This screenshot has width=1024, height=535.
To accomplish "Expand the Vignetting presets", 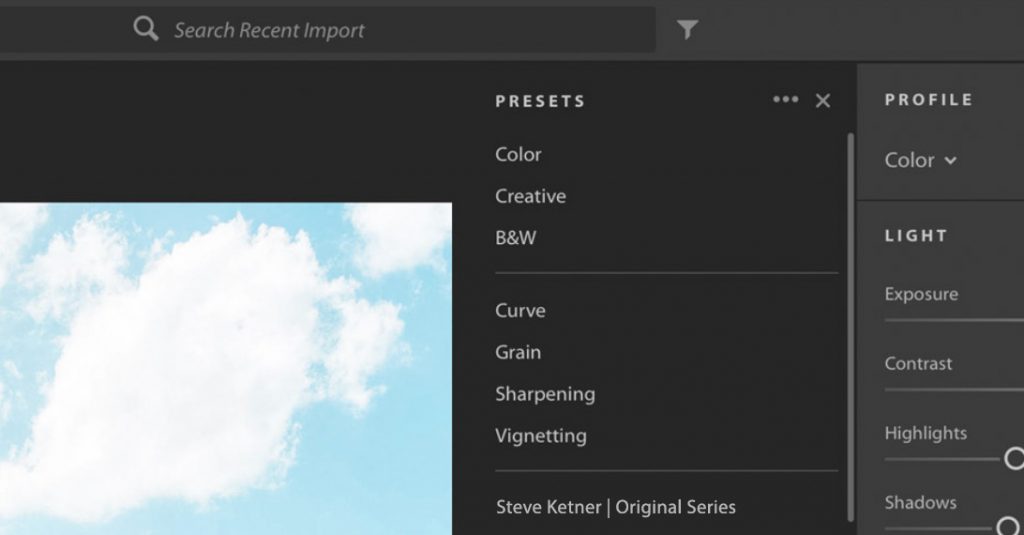I will click(x=540, y=436).
